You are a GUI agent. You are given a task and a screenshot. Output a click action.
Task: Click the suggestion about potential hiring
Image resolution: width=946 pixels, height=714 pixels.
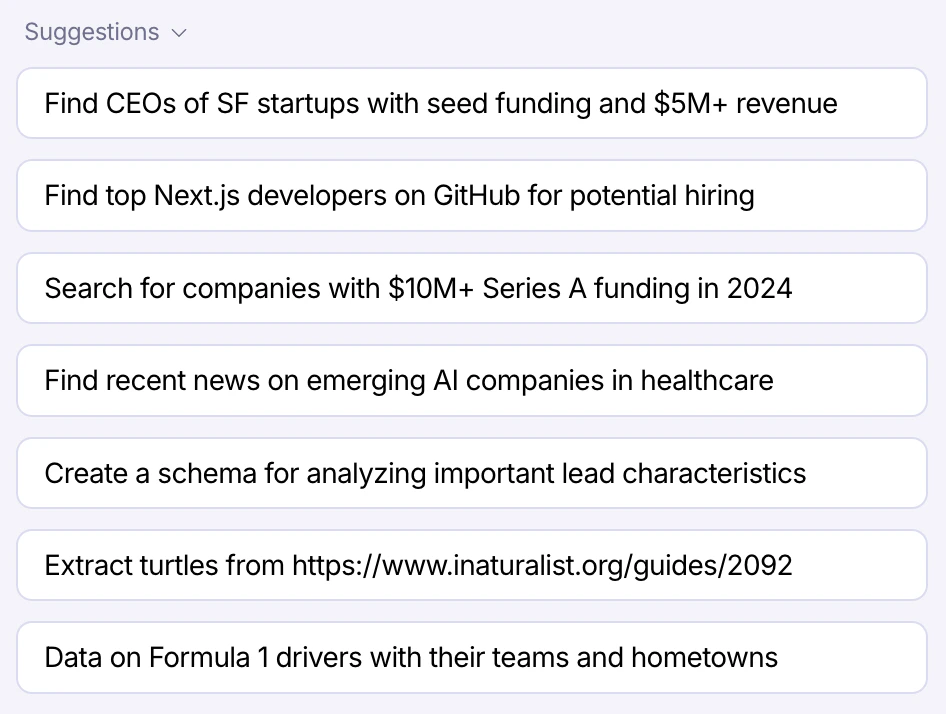[472, 196]
